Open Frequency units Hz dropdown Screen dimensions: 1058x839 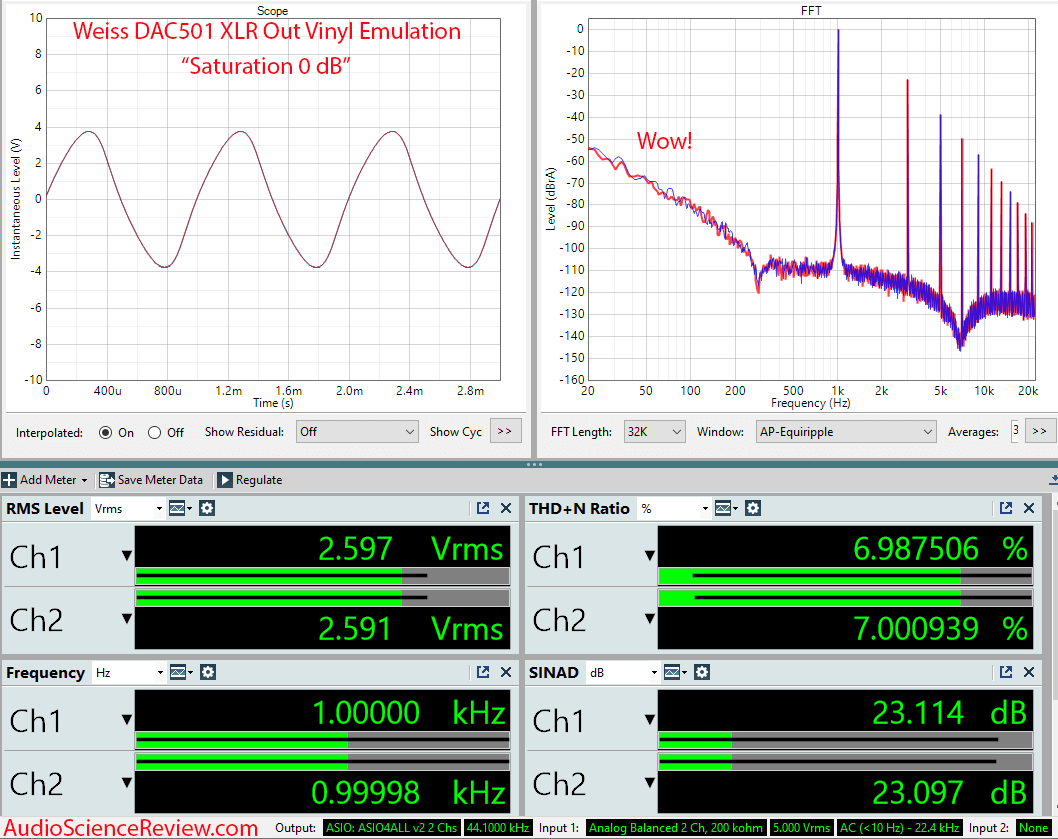pyautogui.click(x=128, y=673)
